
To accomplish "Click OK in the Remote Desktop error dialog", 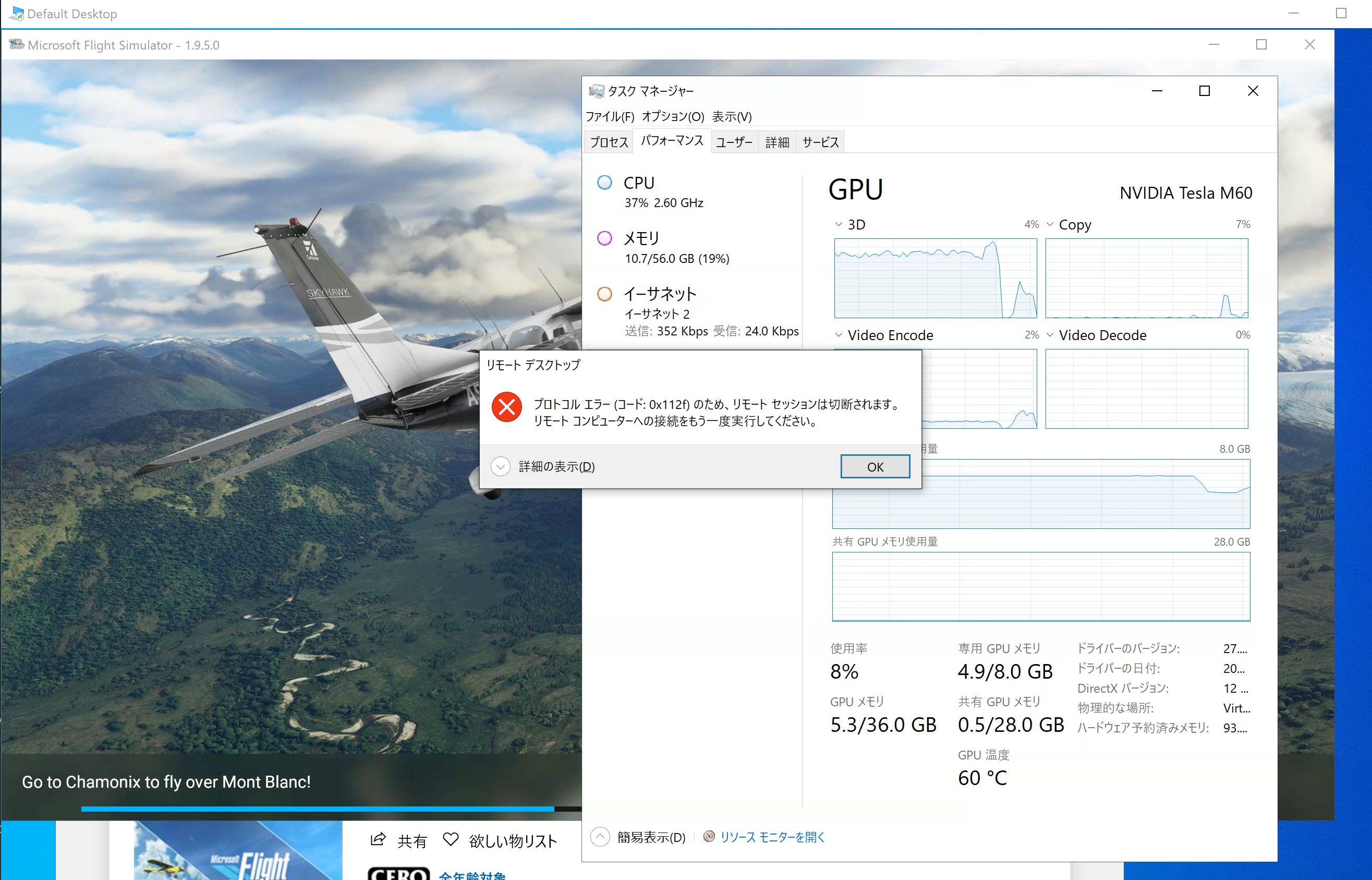I will (875, 466).
